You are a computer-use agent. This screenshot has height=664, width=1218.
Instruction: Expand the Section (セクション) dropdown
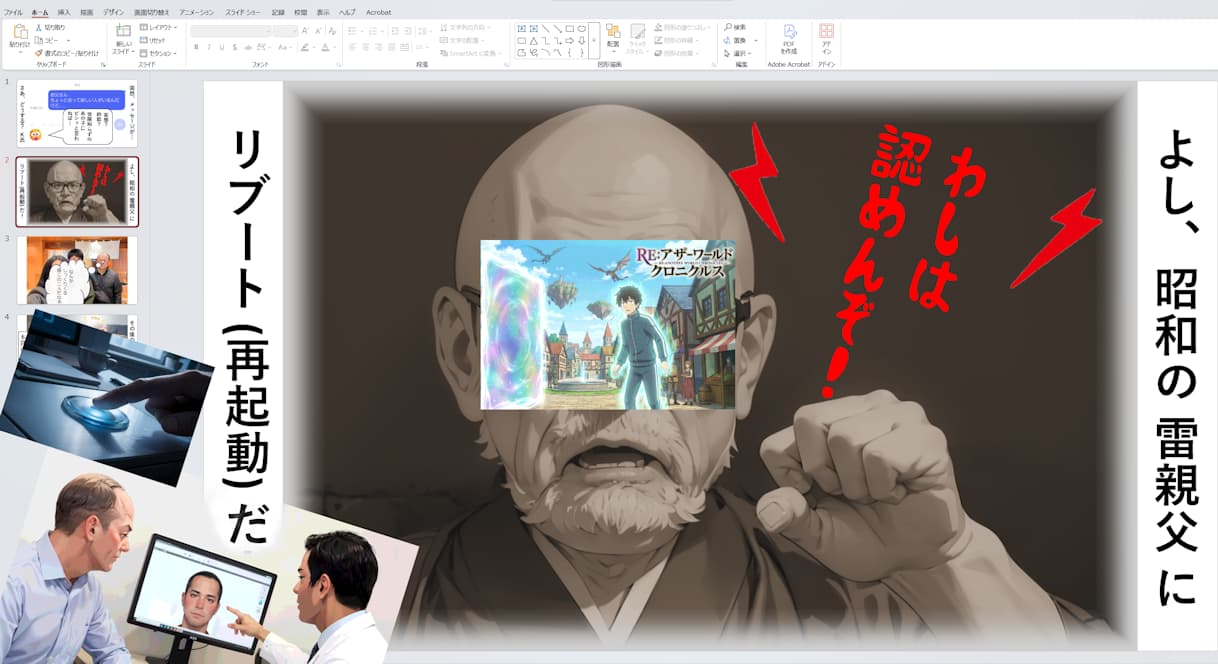click(160, 53)
